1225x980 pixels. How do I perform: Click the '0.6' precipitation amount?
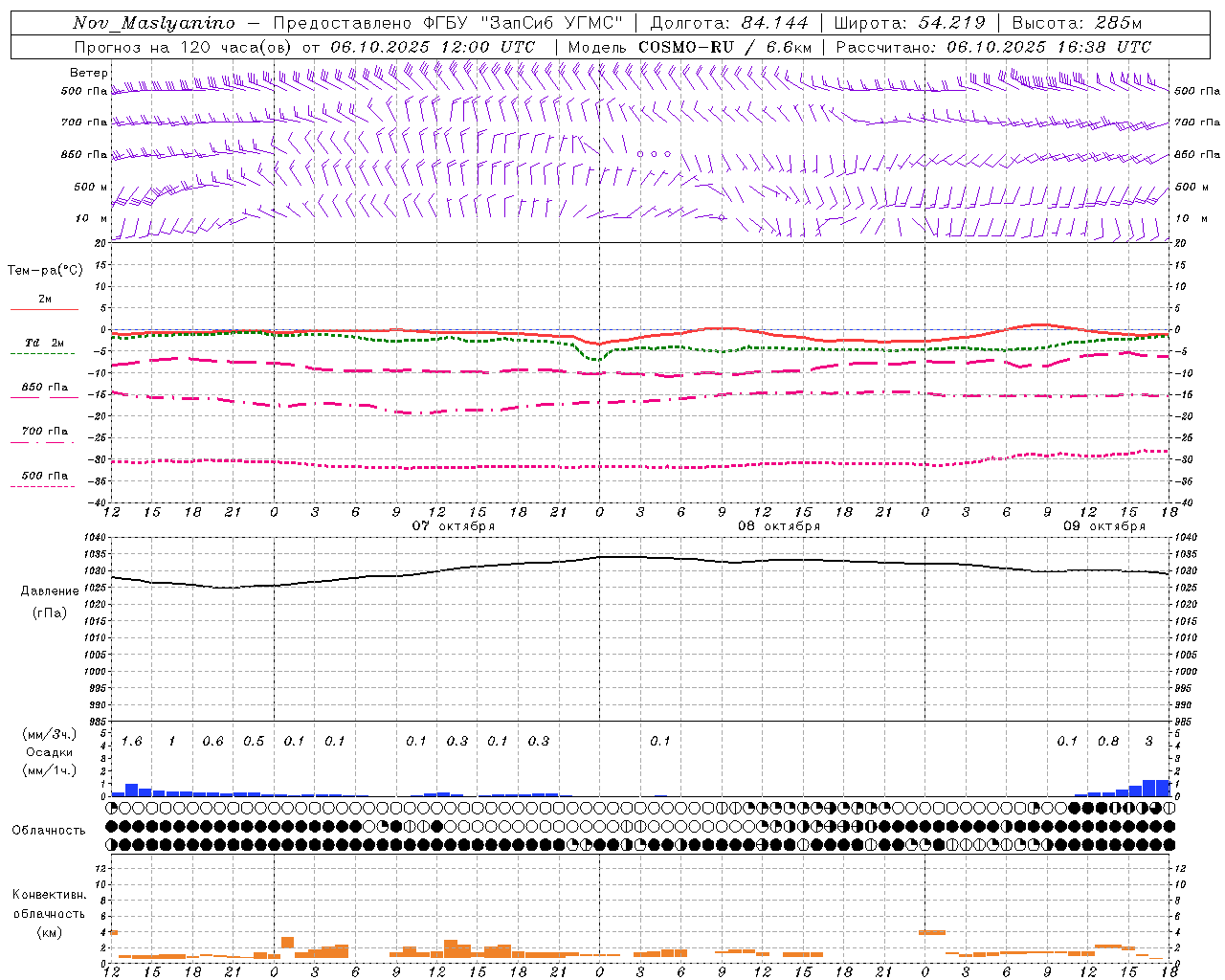pos(213,742)
